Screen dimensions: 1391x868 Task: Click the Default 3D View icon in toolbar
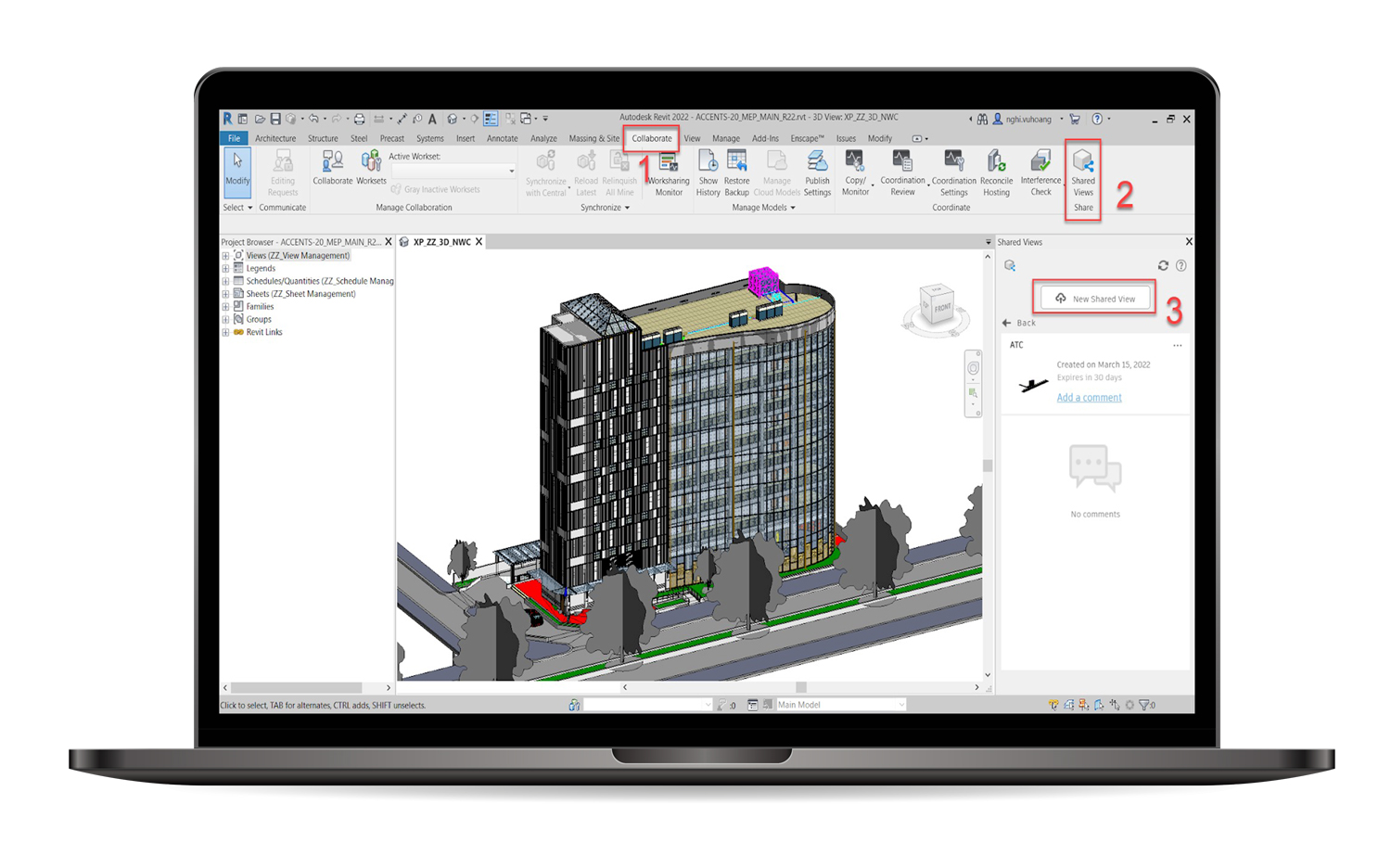pyautogui.click(x=453, y=119)
